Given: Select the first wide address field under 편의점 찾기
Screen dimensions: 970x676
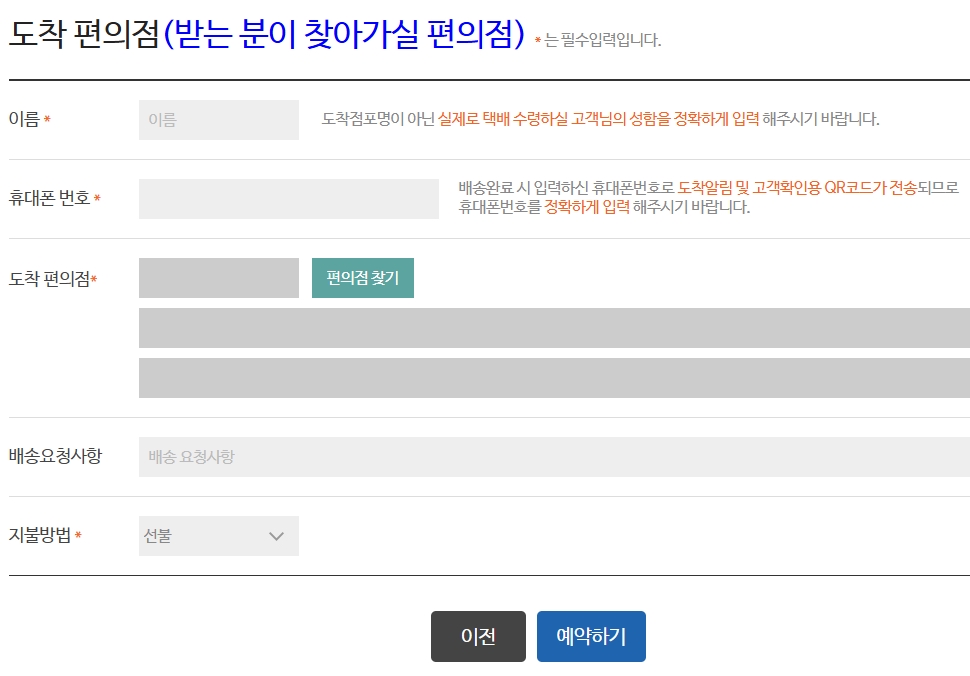Looking at the screenshot, I should pos(554,328).
